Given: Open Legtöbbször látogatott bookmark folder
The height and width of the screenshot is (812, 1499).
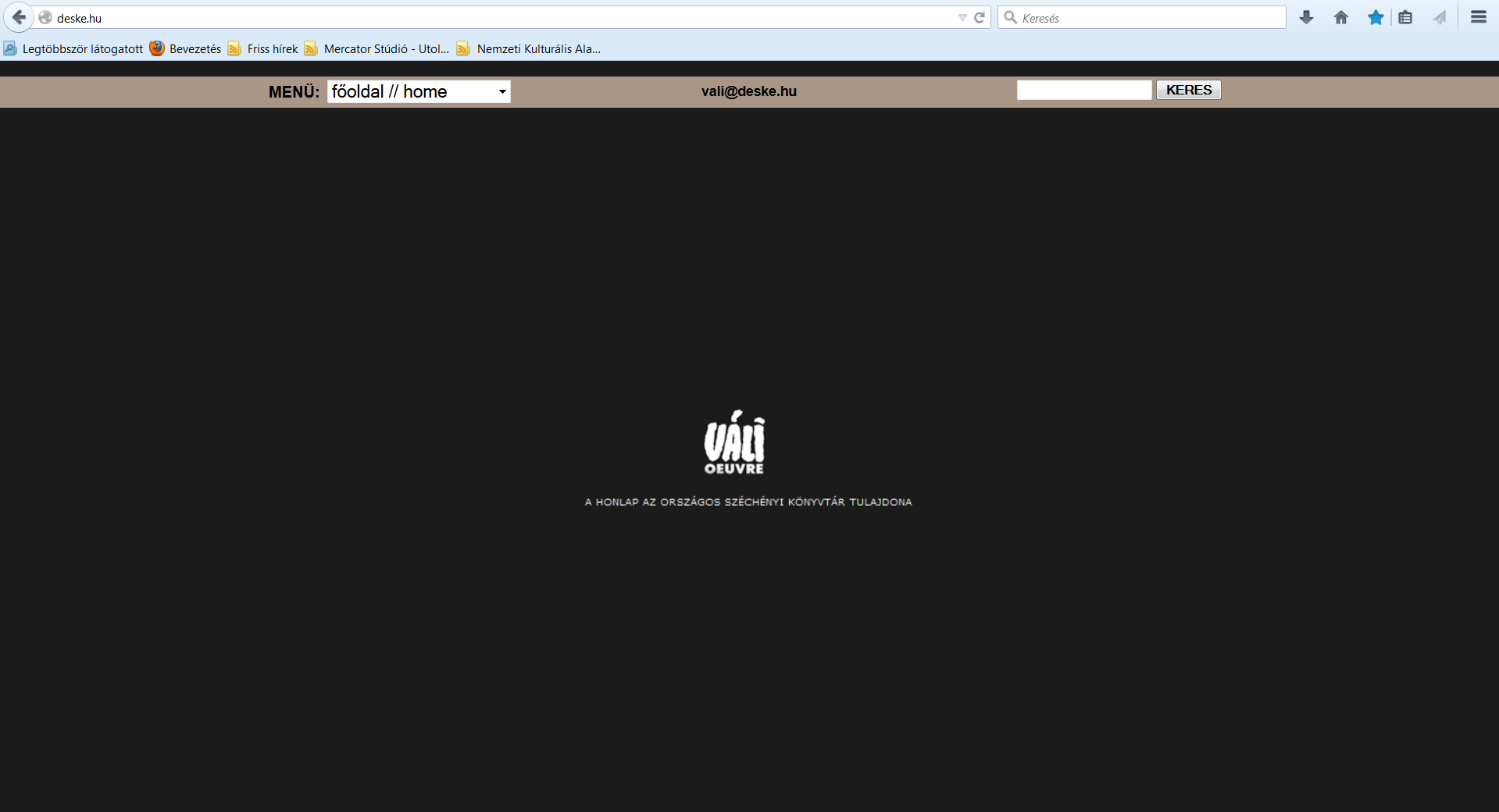Looking at the screenshot, I should click(x=73, y=48).
